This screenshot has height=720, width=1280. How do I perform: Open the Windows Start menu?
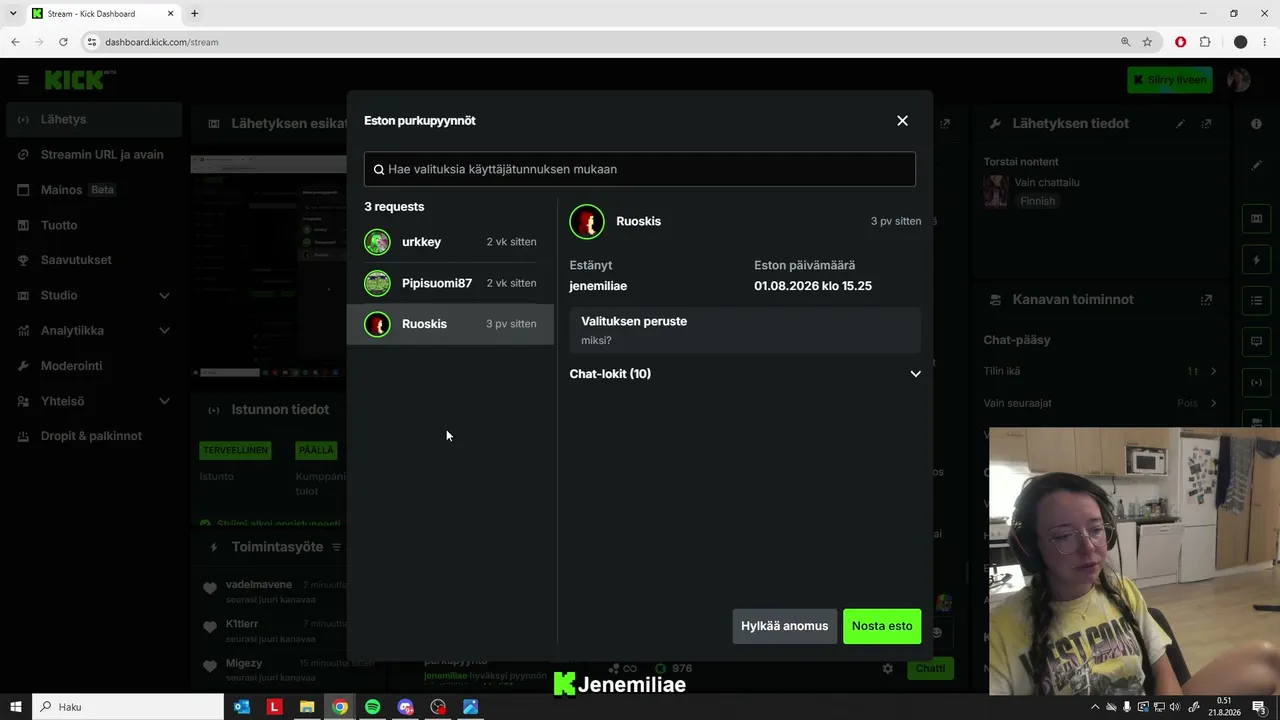point(16,707)
